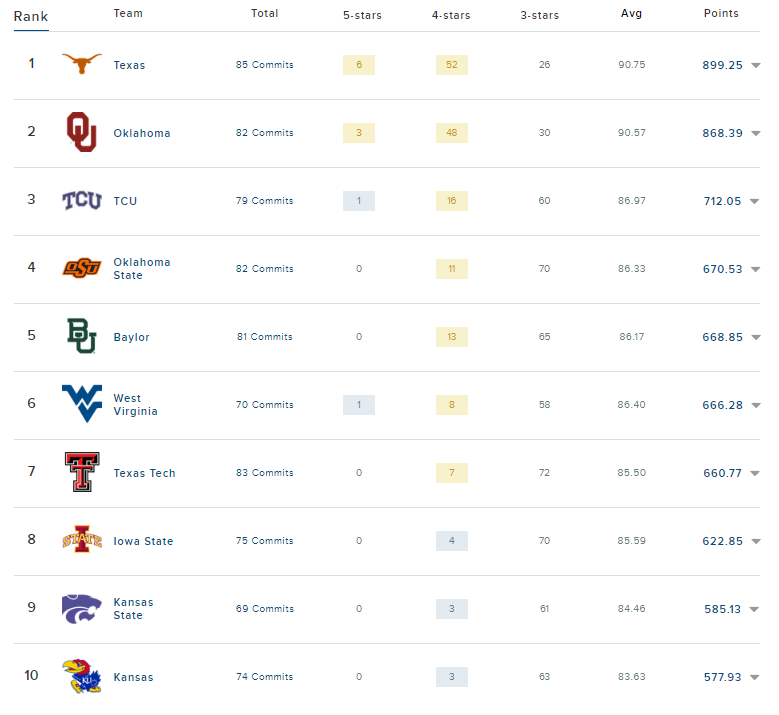Click Texas 5-stars count badge
Screen dimensions: 779x715
(x=358, y=65)
